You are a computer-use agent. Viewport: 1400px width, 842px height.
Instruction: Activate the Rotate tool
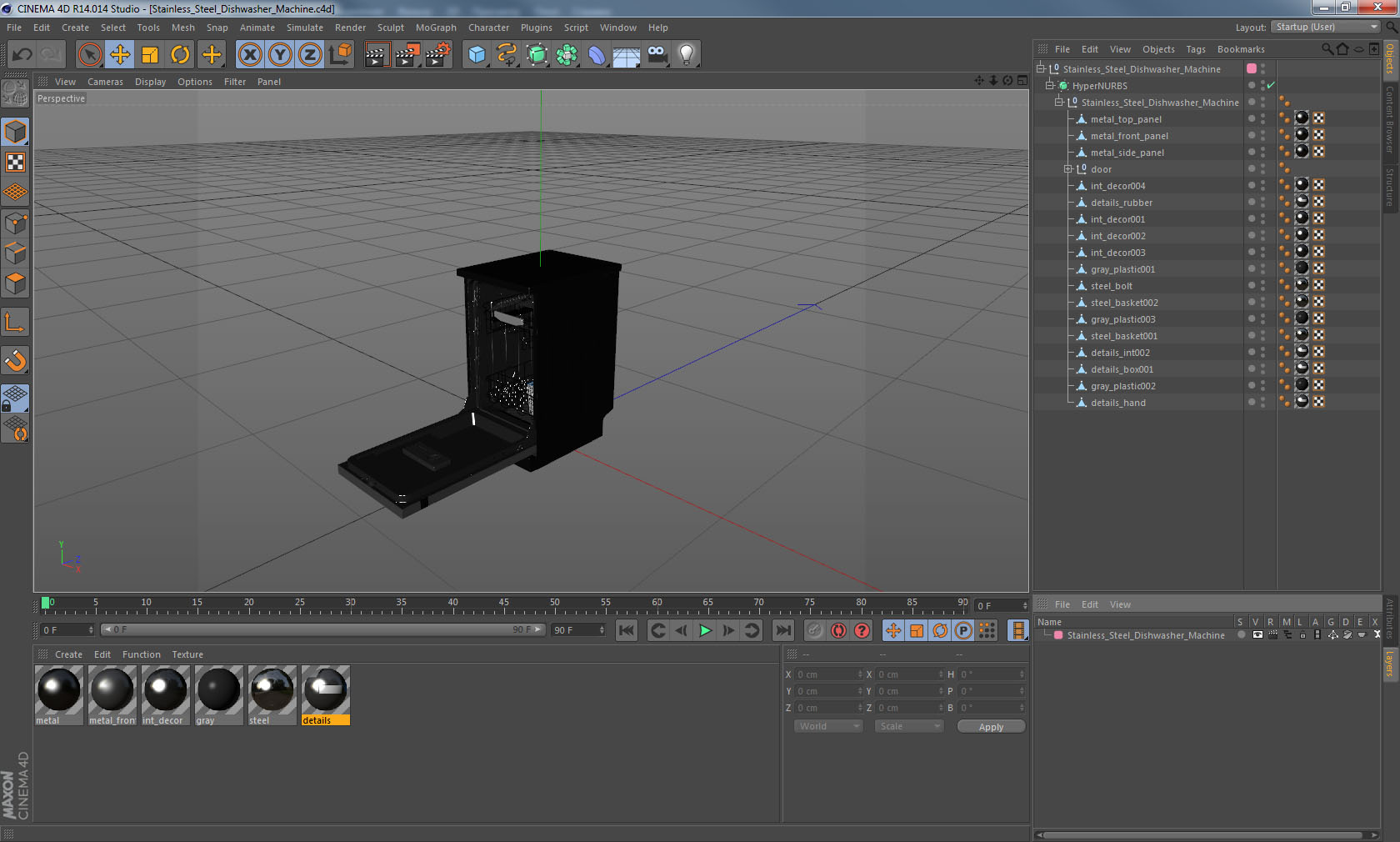[180, 55]
